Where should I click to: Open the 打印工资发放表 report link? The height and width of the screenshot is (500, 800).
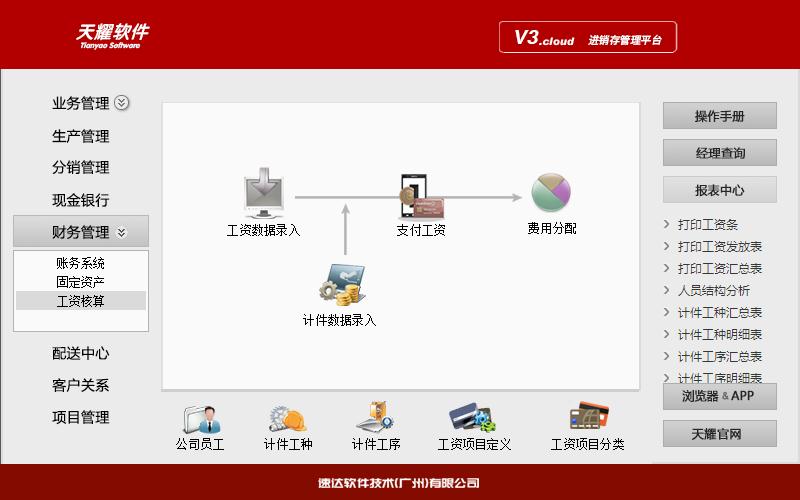coord(720,246)
